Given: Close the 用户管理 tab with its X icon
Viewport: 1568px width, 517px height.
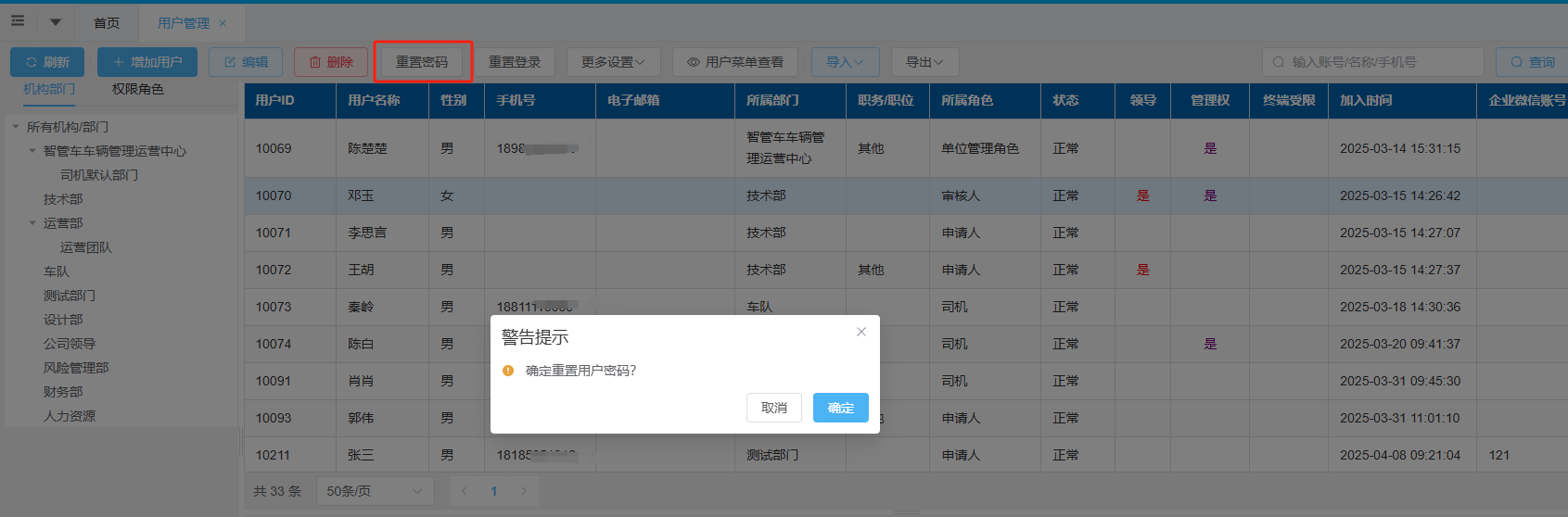Looking at the screenshot, I should point(223,23).
